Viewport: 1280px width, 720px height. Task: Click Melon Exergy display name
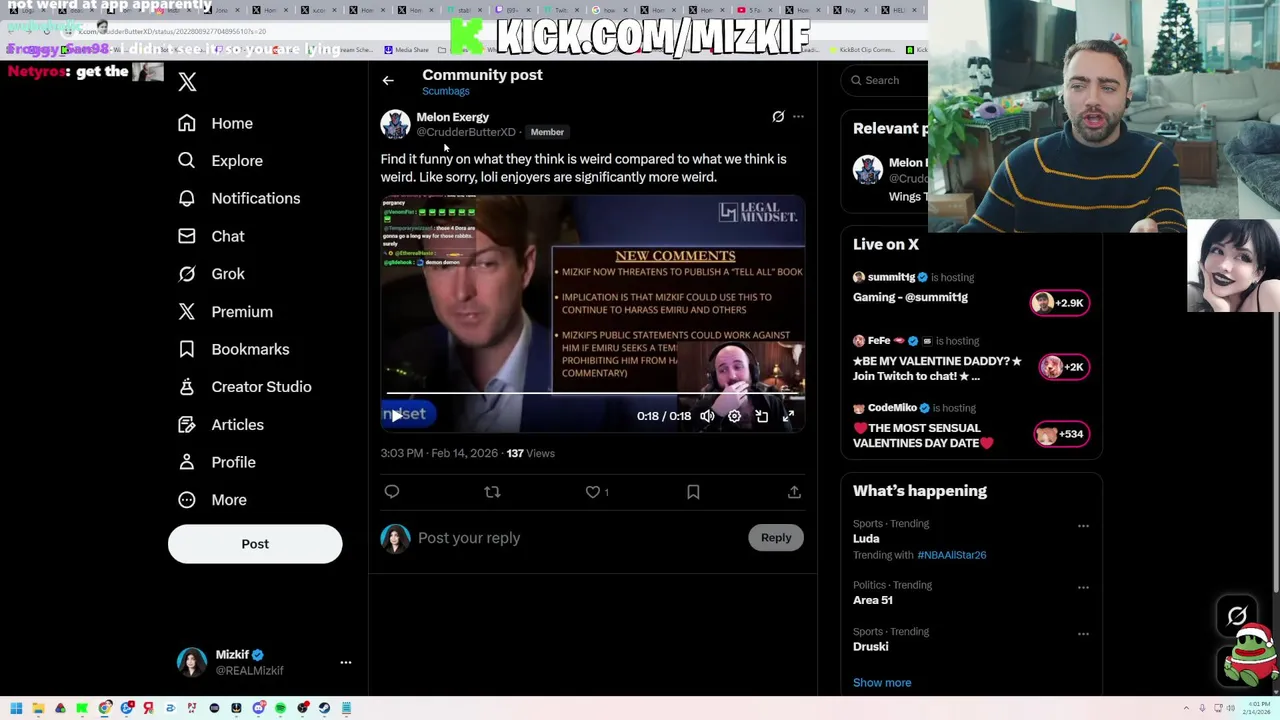coord(452,117)
